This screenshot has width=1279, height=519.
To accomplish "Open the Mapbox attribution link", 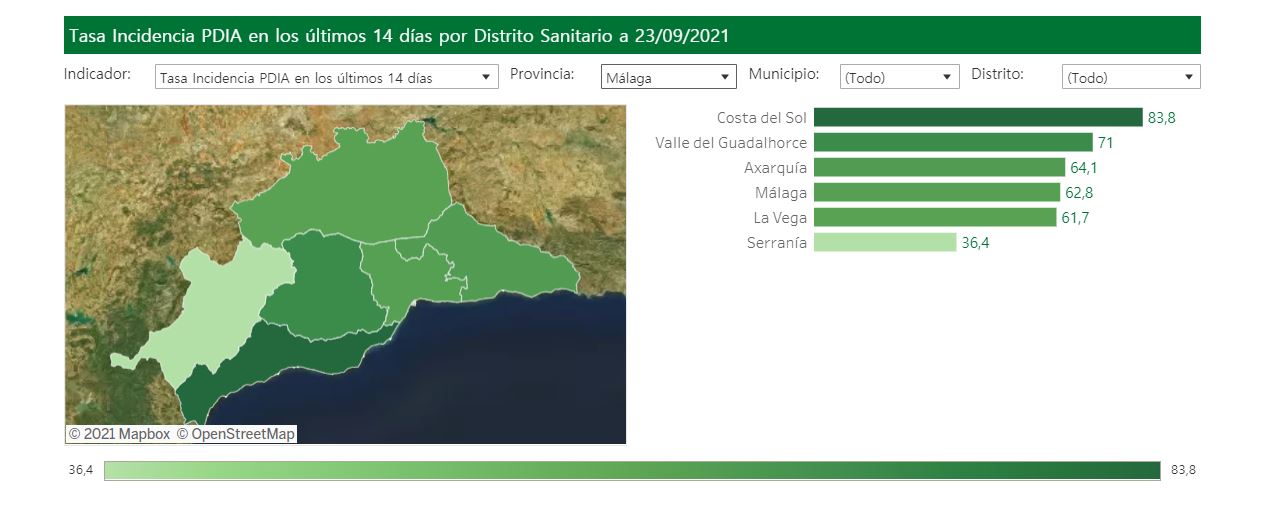I will pyautogui.click(x=119, y=434).
